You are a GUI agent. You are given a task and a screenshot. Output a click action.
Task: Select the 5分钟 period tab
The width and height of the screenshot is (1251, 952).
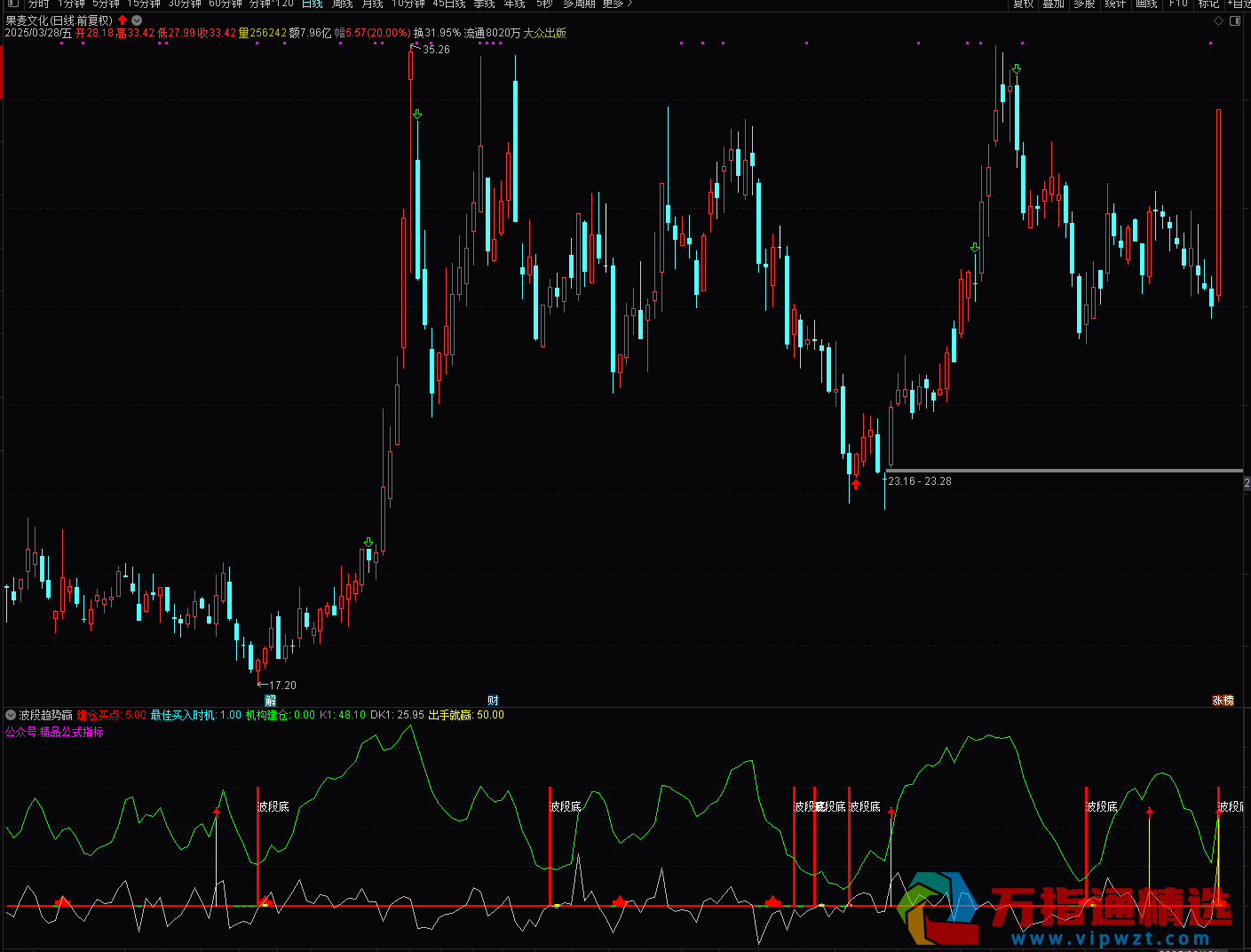106,4
